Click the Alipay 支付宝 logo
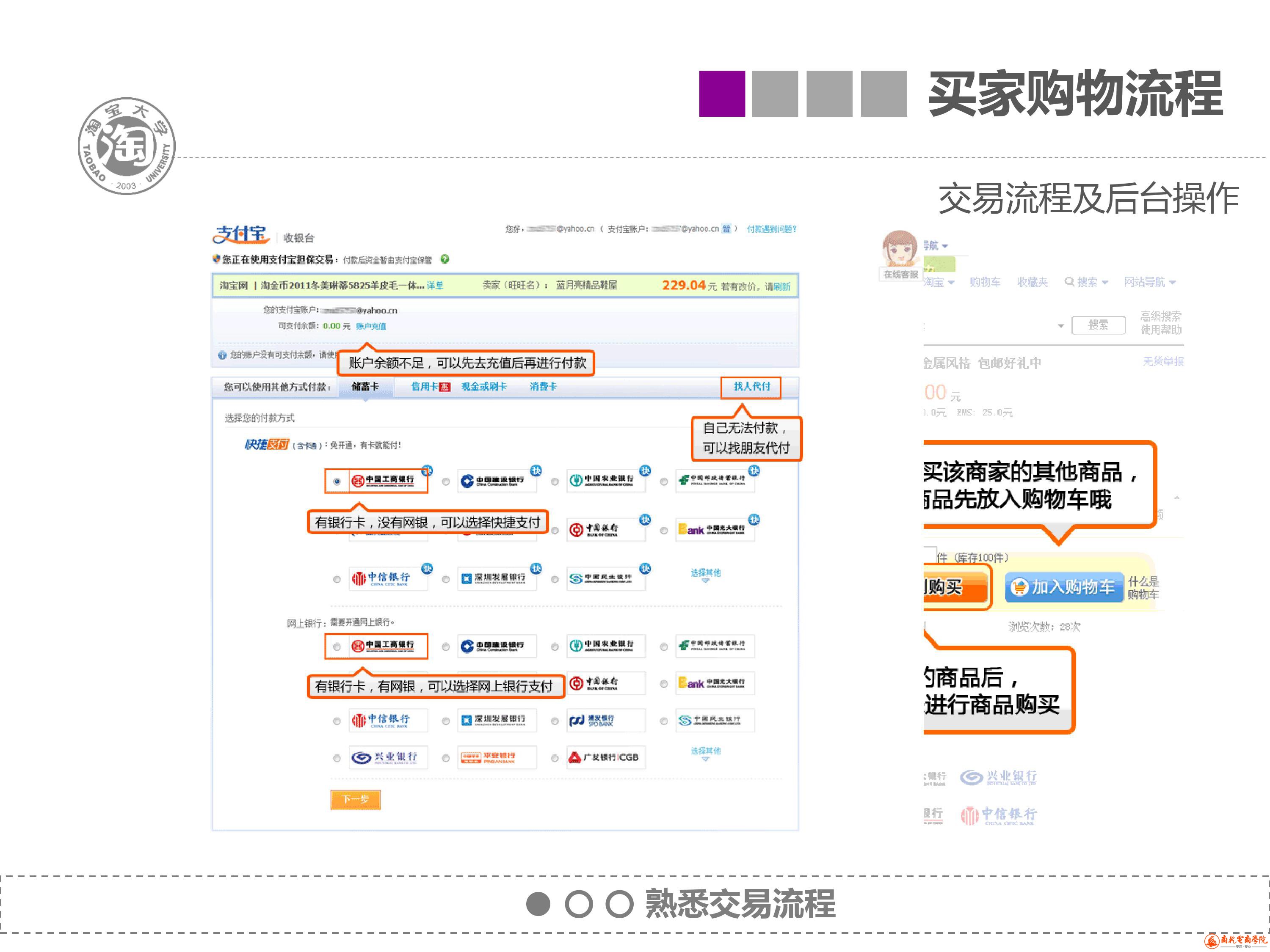 241,235
